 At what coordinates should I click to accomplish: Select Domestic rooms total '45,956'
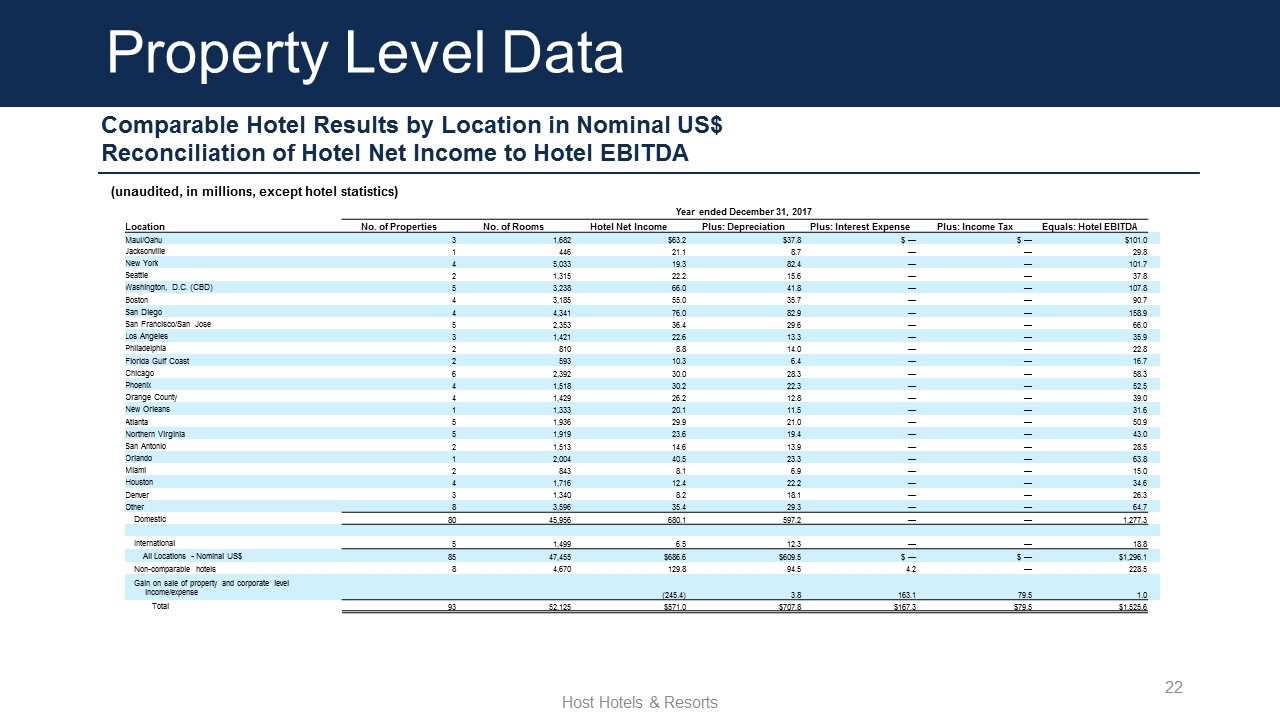click(560, 520)
